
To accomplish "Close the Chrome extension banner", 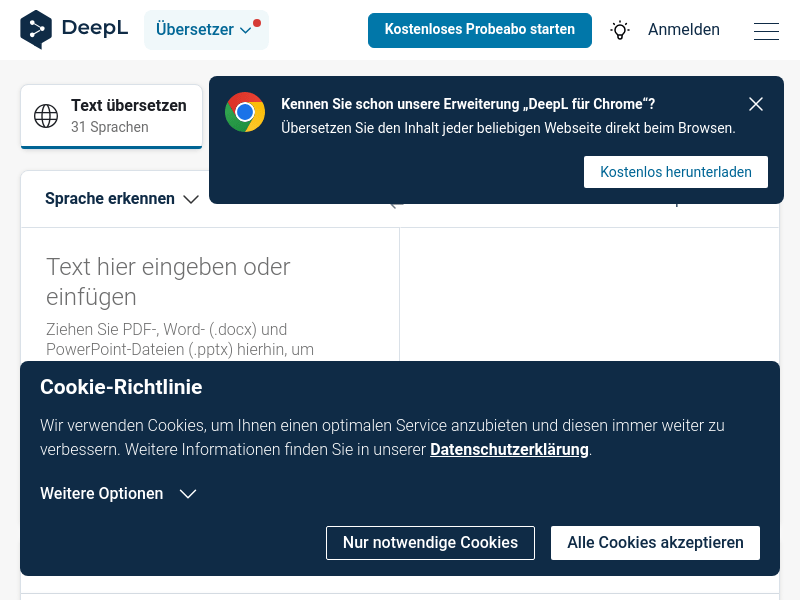I will click(756, 104).
